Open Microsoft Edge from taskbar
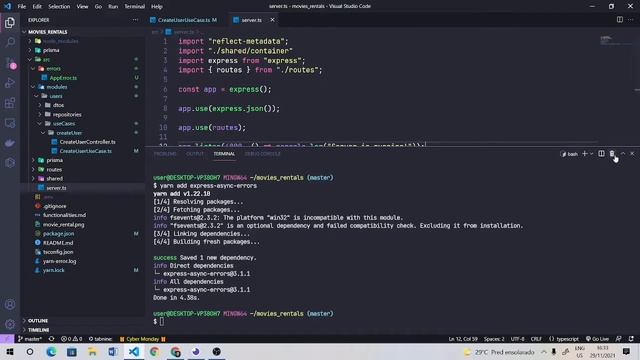The image size is (640, 360). point(51,352)
